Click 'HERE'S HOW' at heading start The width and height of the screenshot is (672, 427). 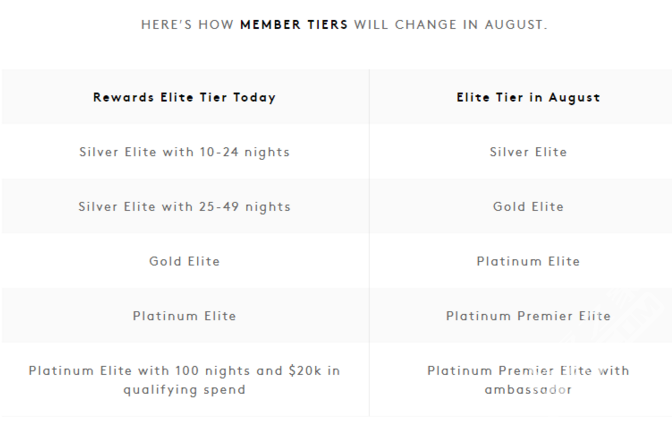click(187, 25)
